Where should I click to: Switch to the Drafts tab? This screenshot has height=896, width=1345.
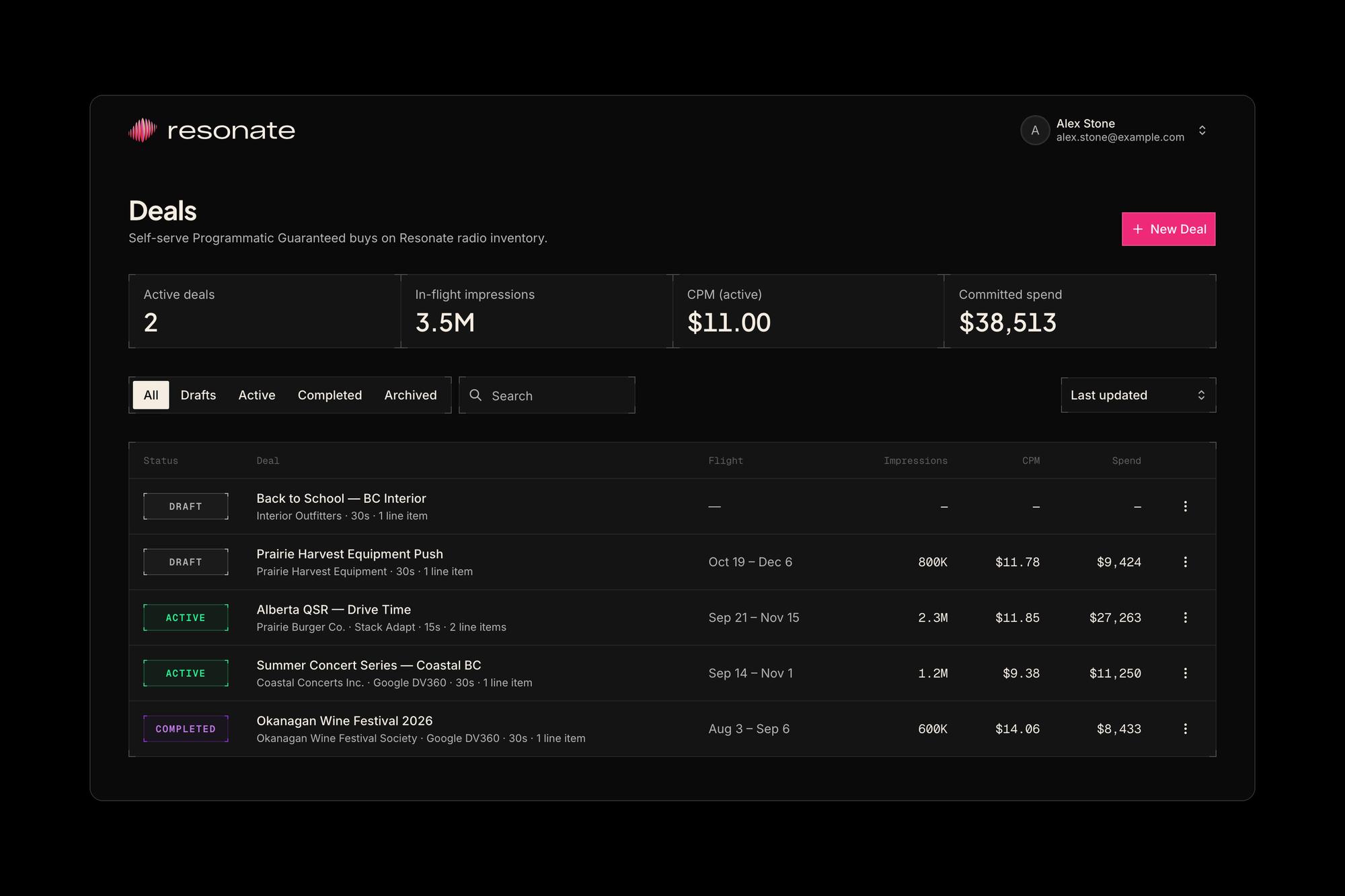coord(198,395)
